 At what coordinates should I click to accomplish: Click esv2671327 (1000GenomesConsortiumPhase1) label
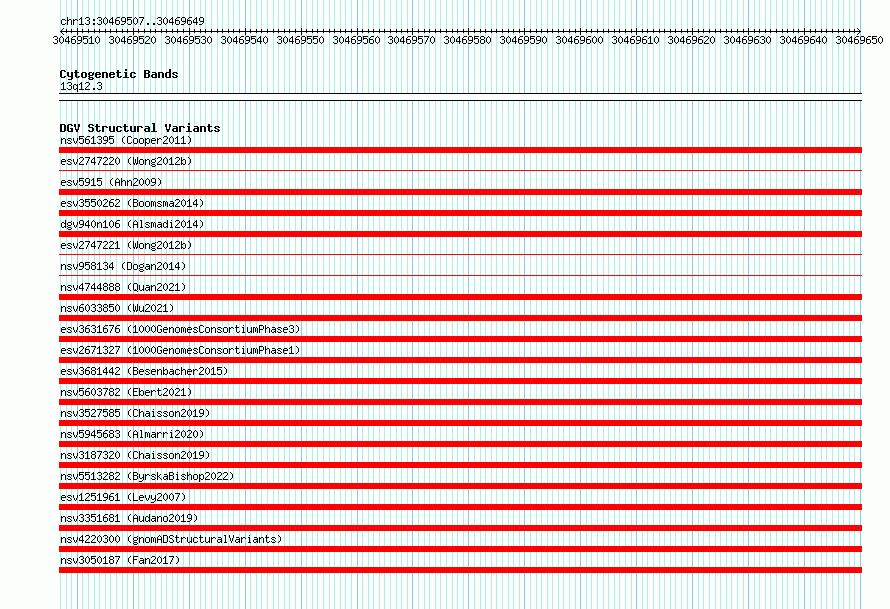click(180, 350)
